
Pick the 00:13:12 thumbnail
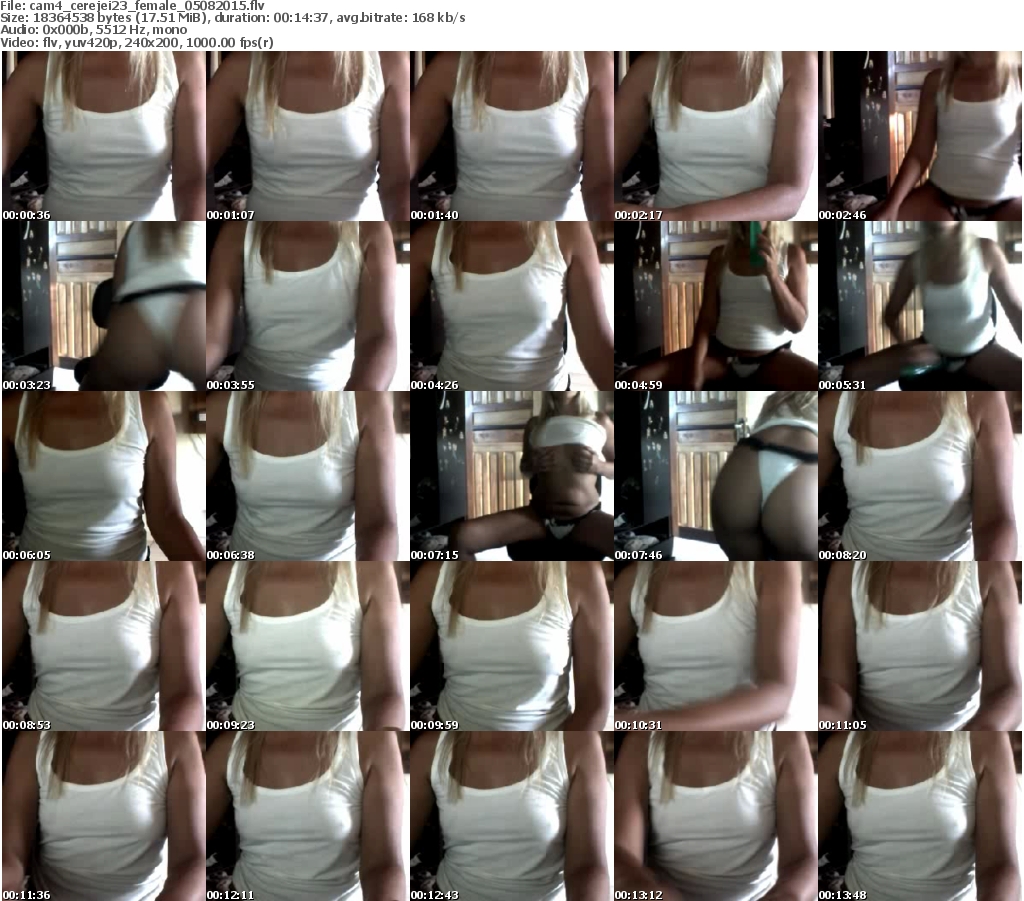point(716,816)
